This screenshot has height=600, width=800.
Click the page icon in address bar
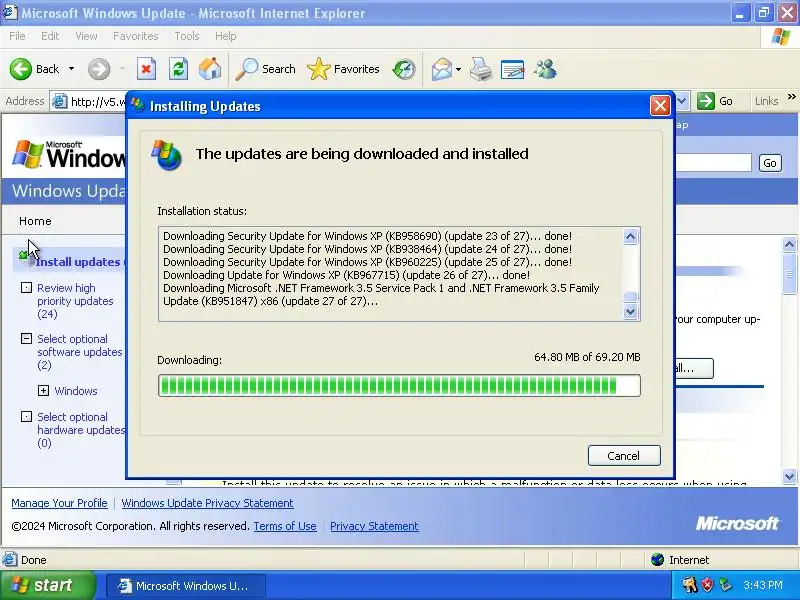(x=60, y=102)
